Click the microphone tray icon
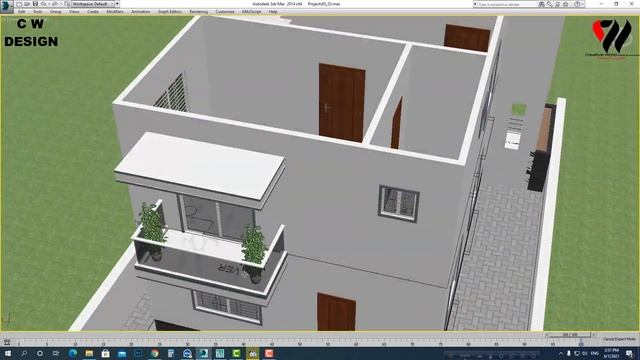This screenshot has width=640, height=360. 569,353
